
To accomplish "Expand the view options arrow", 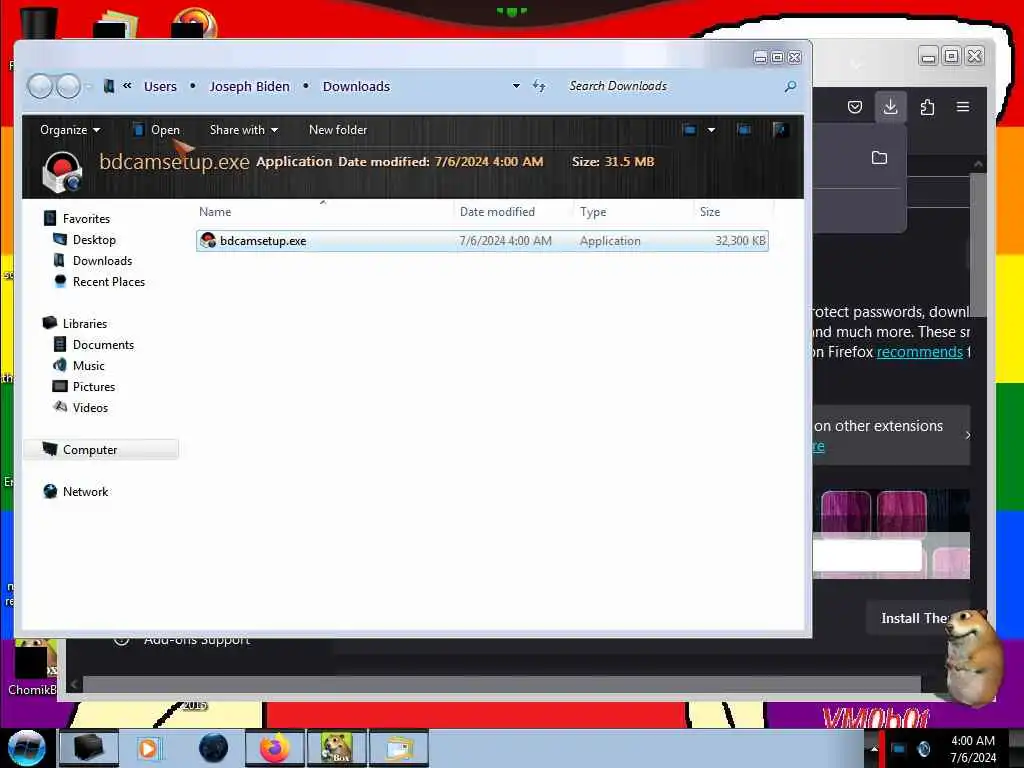I will pyautogui.click(x=711, y=129).
